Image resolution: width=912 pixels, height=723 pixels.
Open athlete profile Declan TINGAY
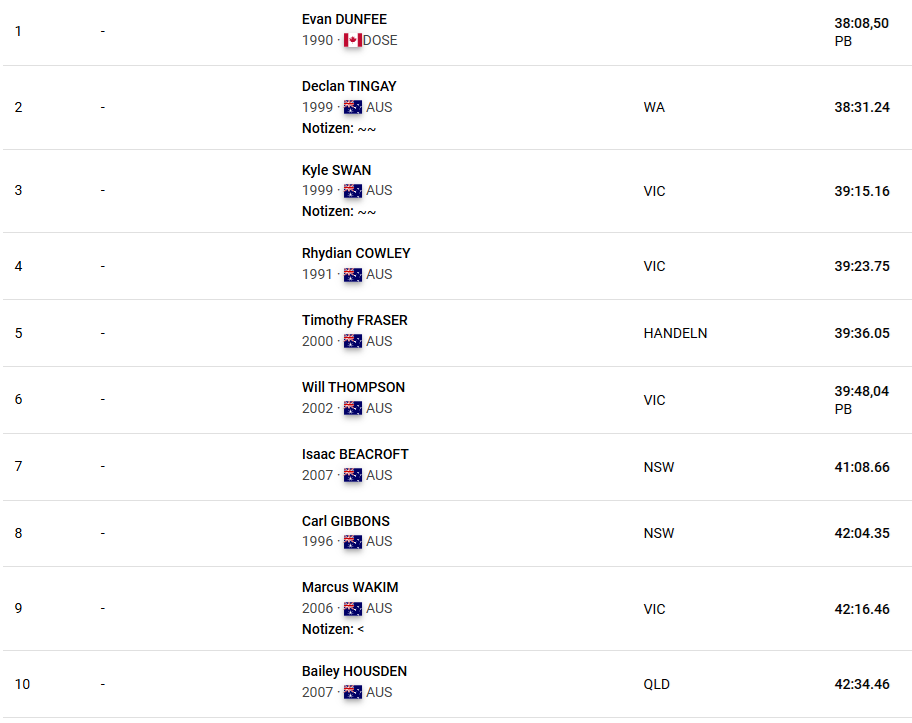(349, 86)
